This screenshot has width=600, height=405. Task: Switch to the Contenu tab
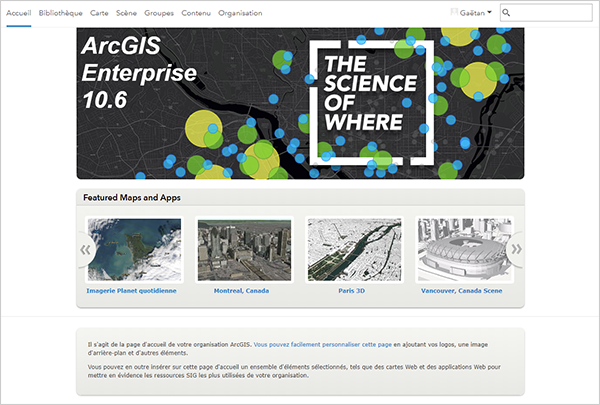click(x=196, y=13)
